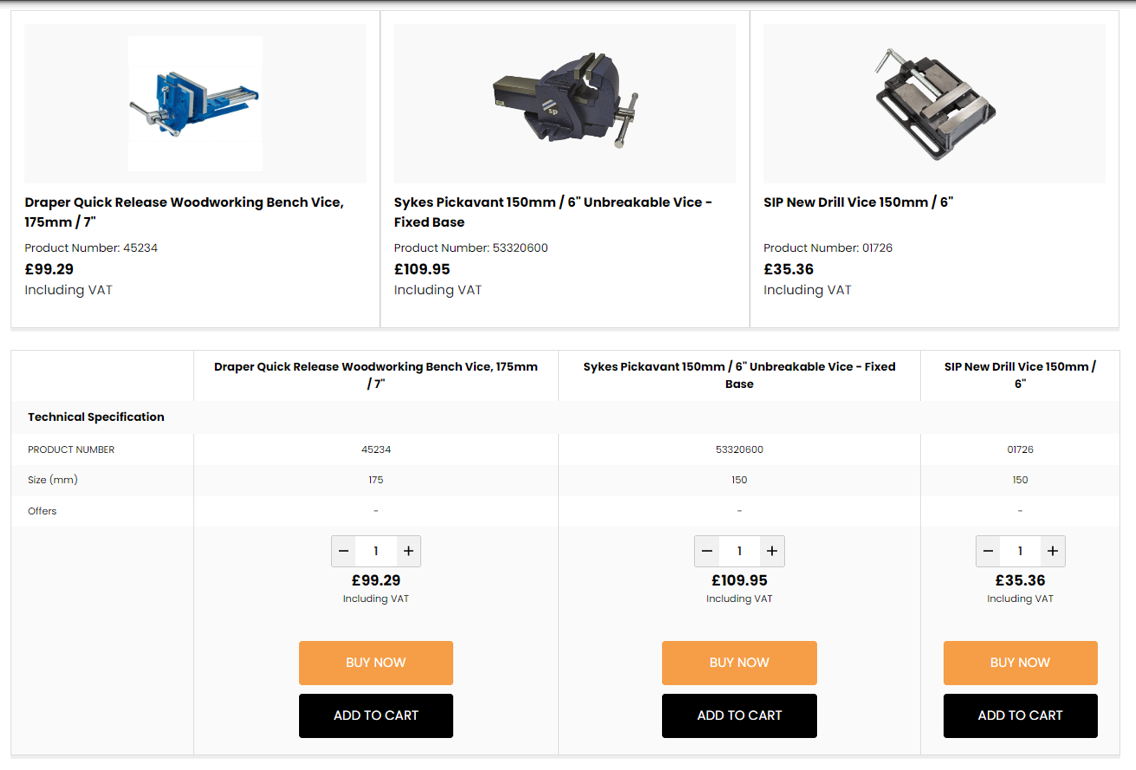Add the Sykes Pickavant Vice to cart
The width and height of the screenshot is (1136, 770).
[x=739, y=716]
